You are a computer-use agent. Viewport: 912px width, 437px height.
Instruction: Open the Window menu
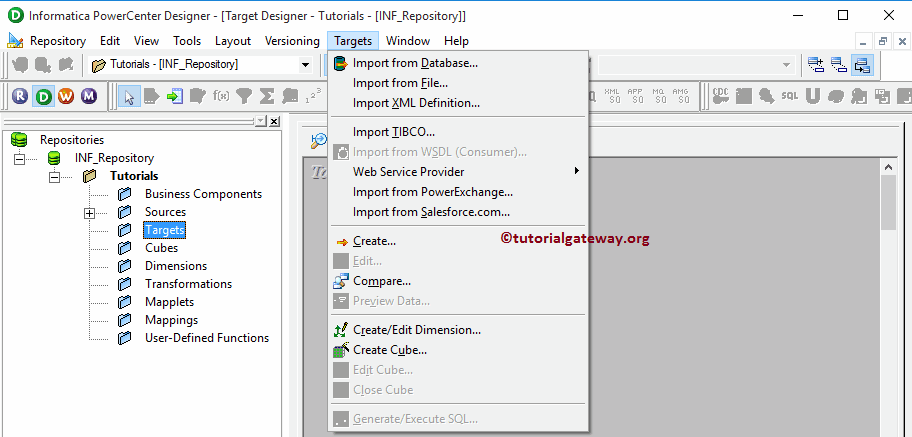coord(408,41)
